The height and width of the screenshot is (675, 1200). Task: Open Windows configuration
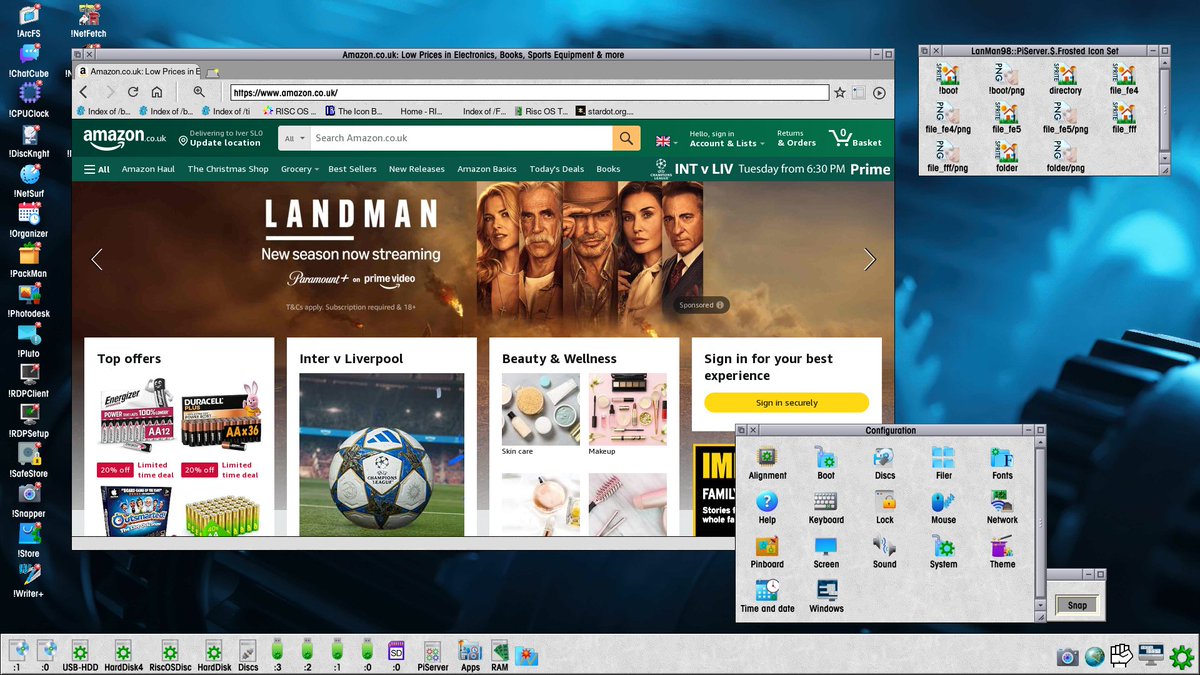tap(825, 595)
